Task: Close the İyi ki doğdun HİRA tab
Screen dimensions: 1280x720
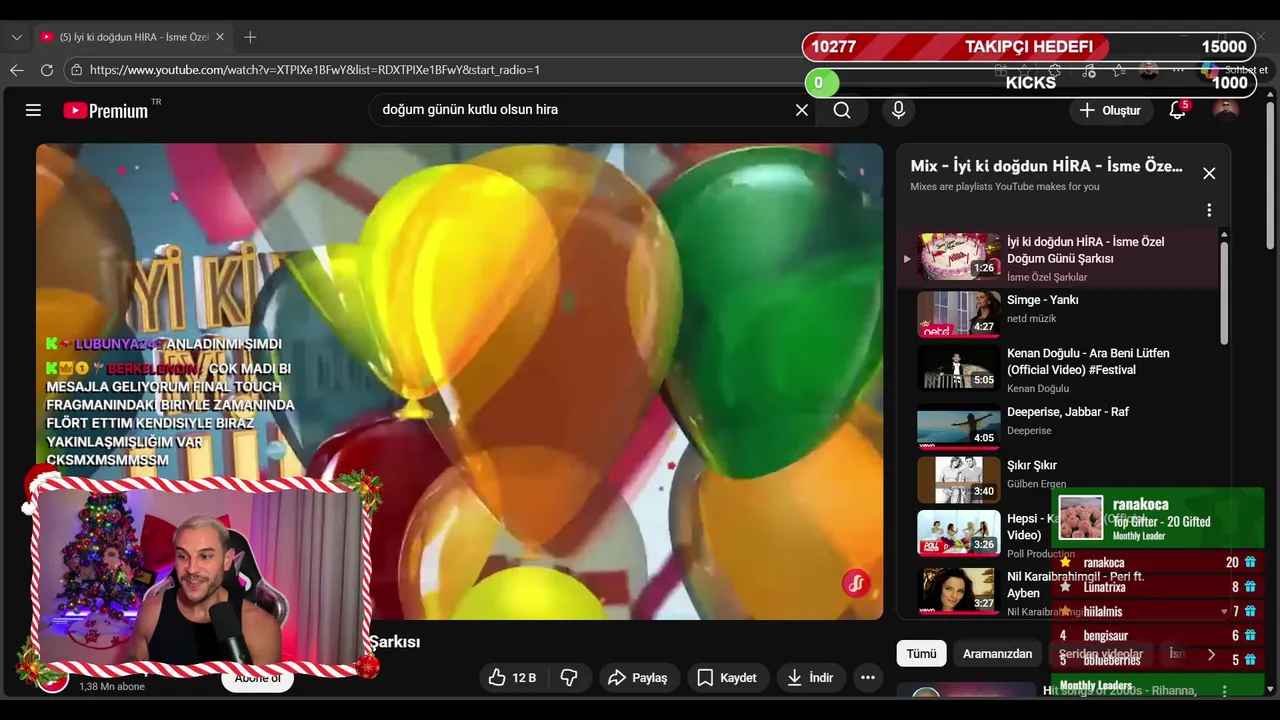Action: (220, 37)
